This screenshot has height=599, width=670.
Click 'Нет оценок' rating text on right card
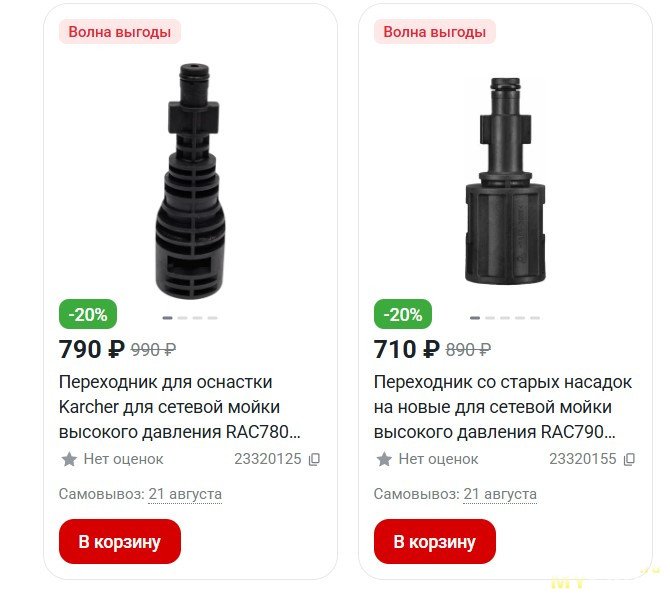[438, 459]
